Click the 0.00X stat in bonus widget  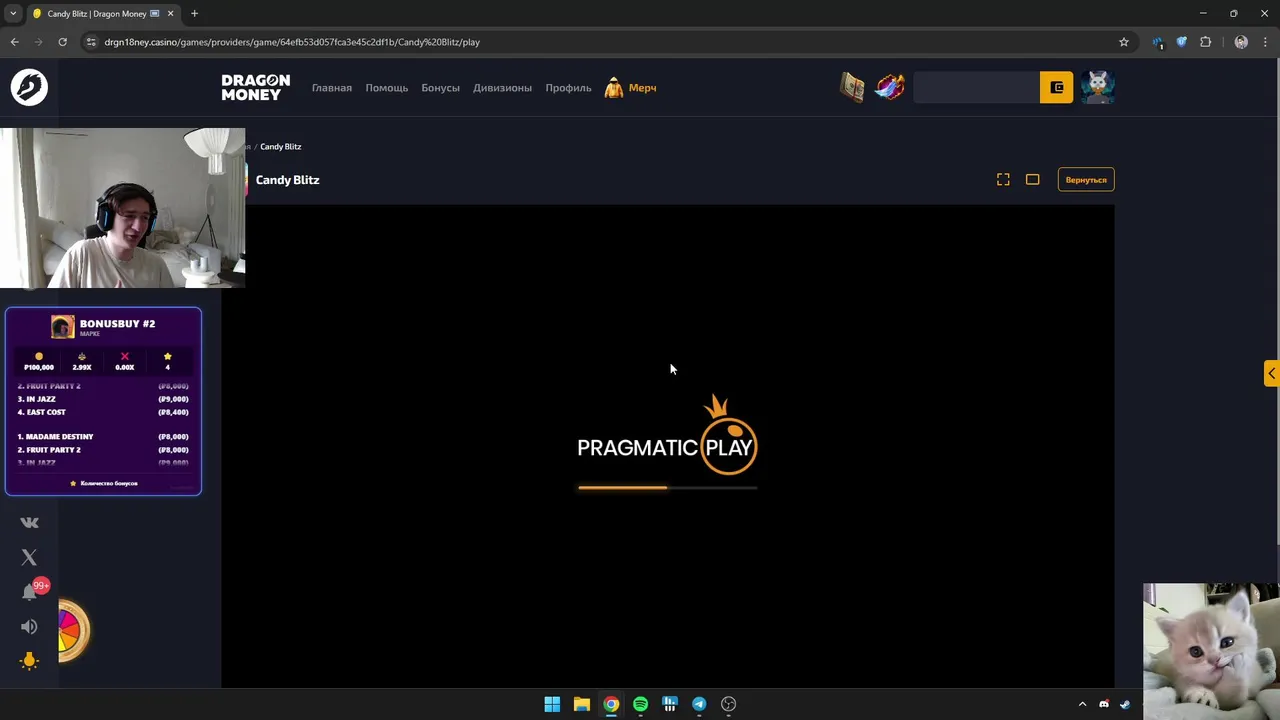[x=124, y=362]
